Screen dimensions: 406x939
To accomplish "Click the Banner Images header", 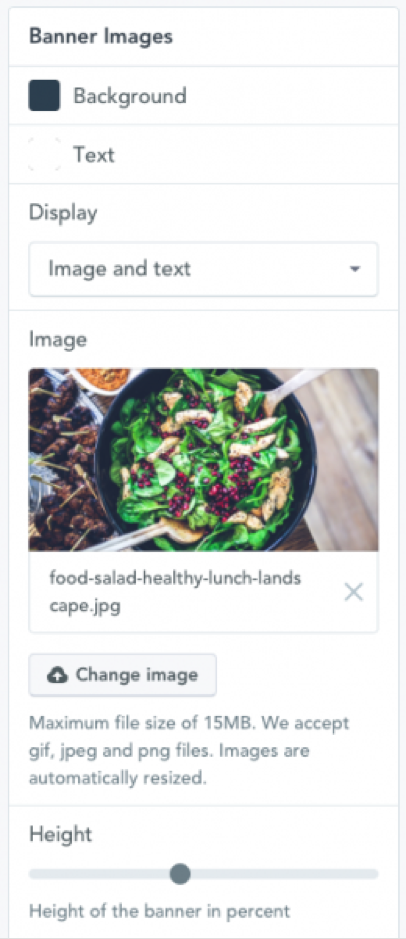I will click(101, 37).
